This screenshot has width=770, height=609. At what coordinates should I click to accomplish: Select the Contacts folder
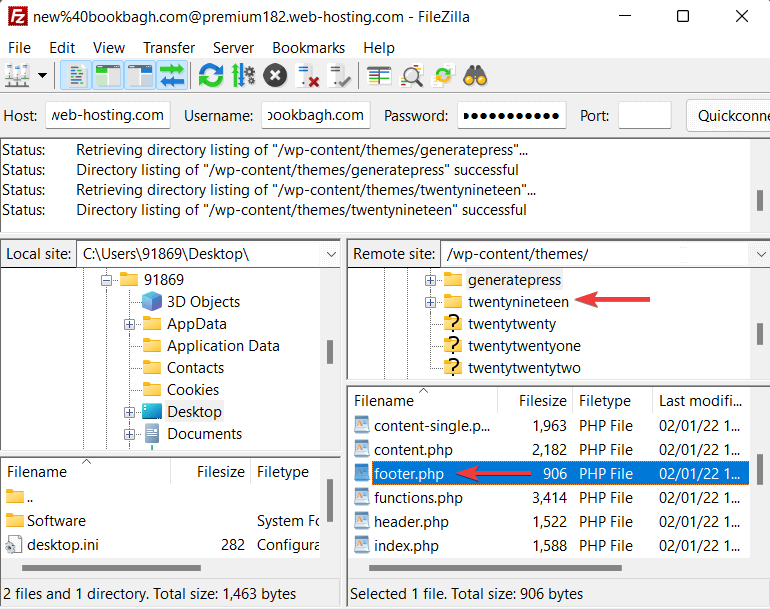[x=195, y=368]
